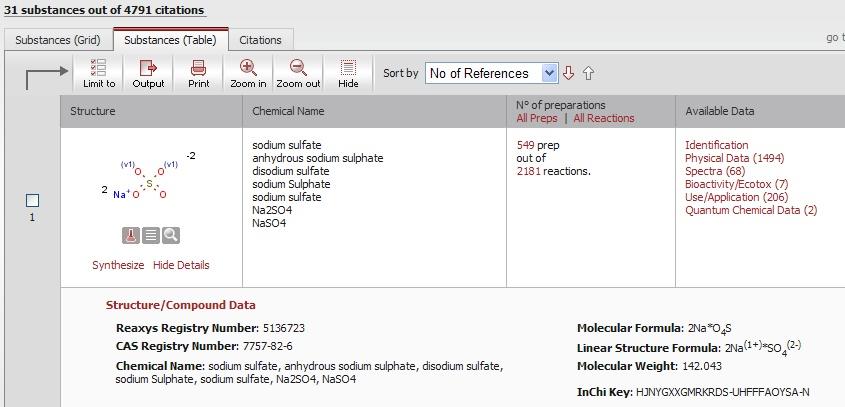845x407 pixels.
Task: Click the sodium sulfate structure drawing
Action: (148, 176)
